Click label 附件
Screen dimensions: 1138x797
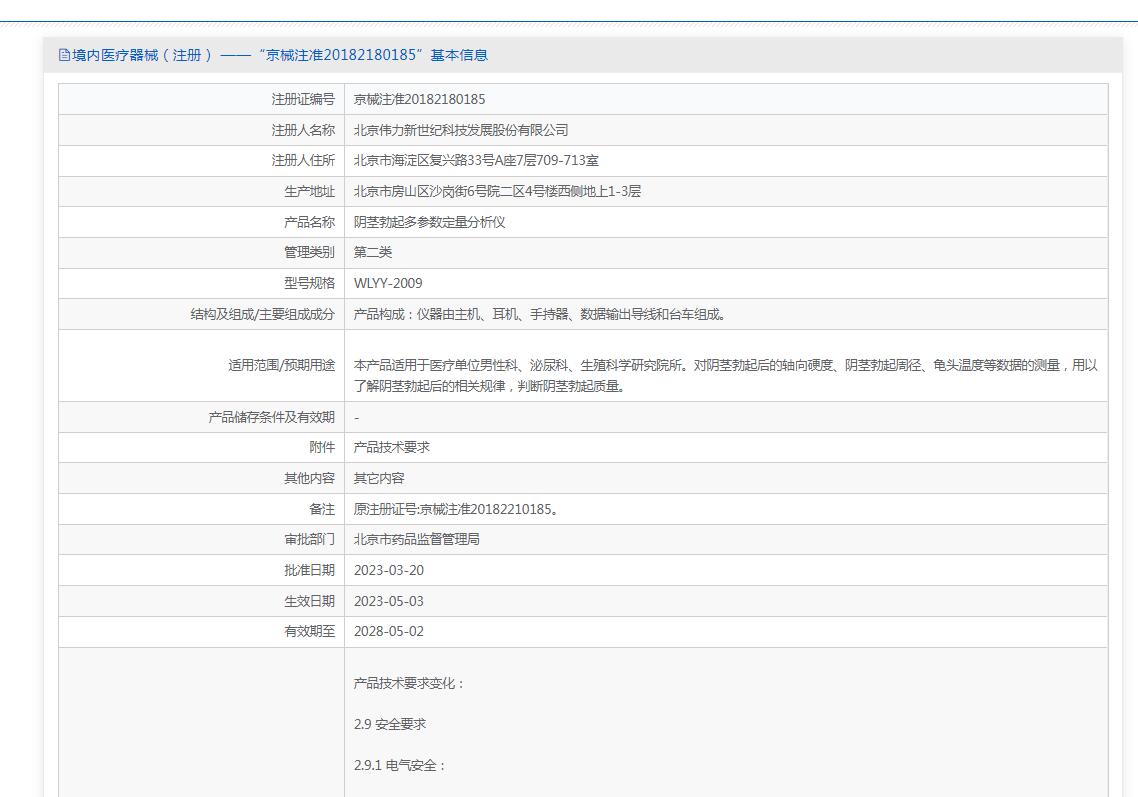point(322,447)
